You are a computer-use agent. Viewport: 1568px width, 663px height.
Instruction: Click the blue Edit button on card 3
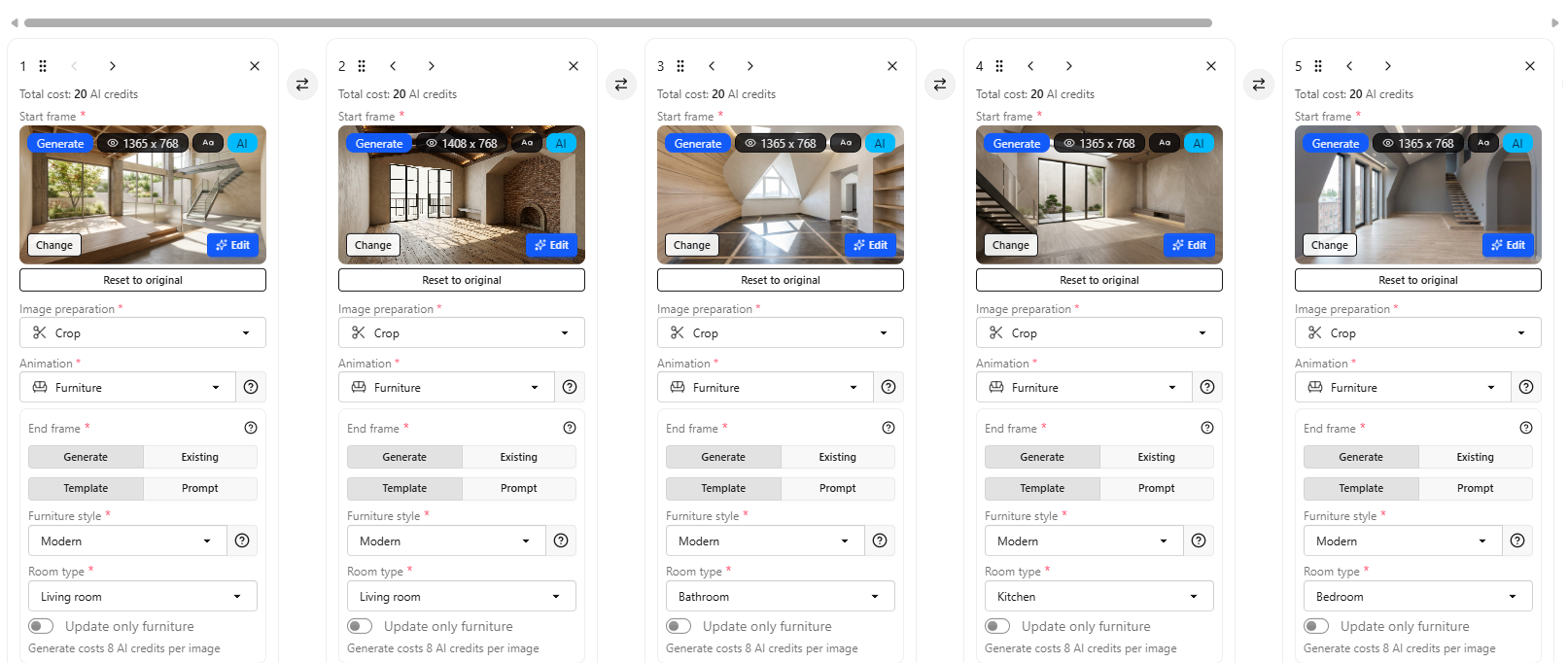click(x=870, y=245)
